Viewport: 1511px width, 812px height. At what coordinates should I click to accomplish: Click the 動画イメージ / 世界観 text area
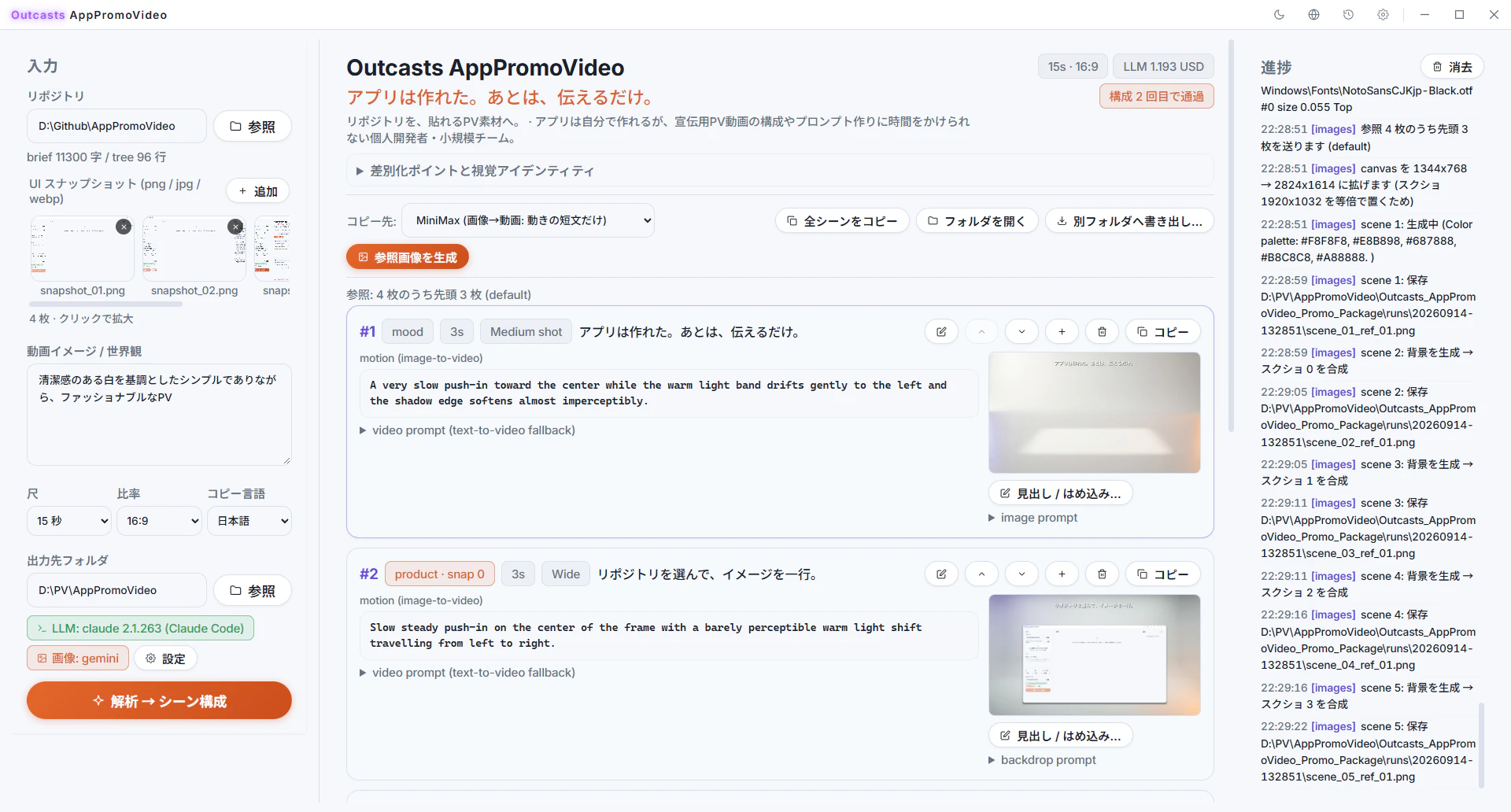point(159,415)
